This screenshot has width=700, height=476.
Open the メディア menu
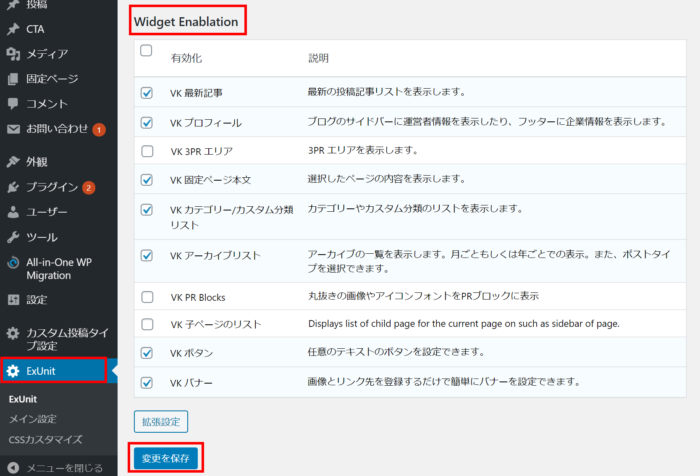47,54
